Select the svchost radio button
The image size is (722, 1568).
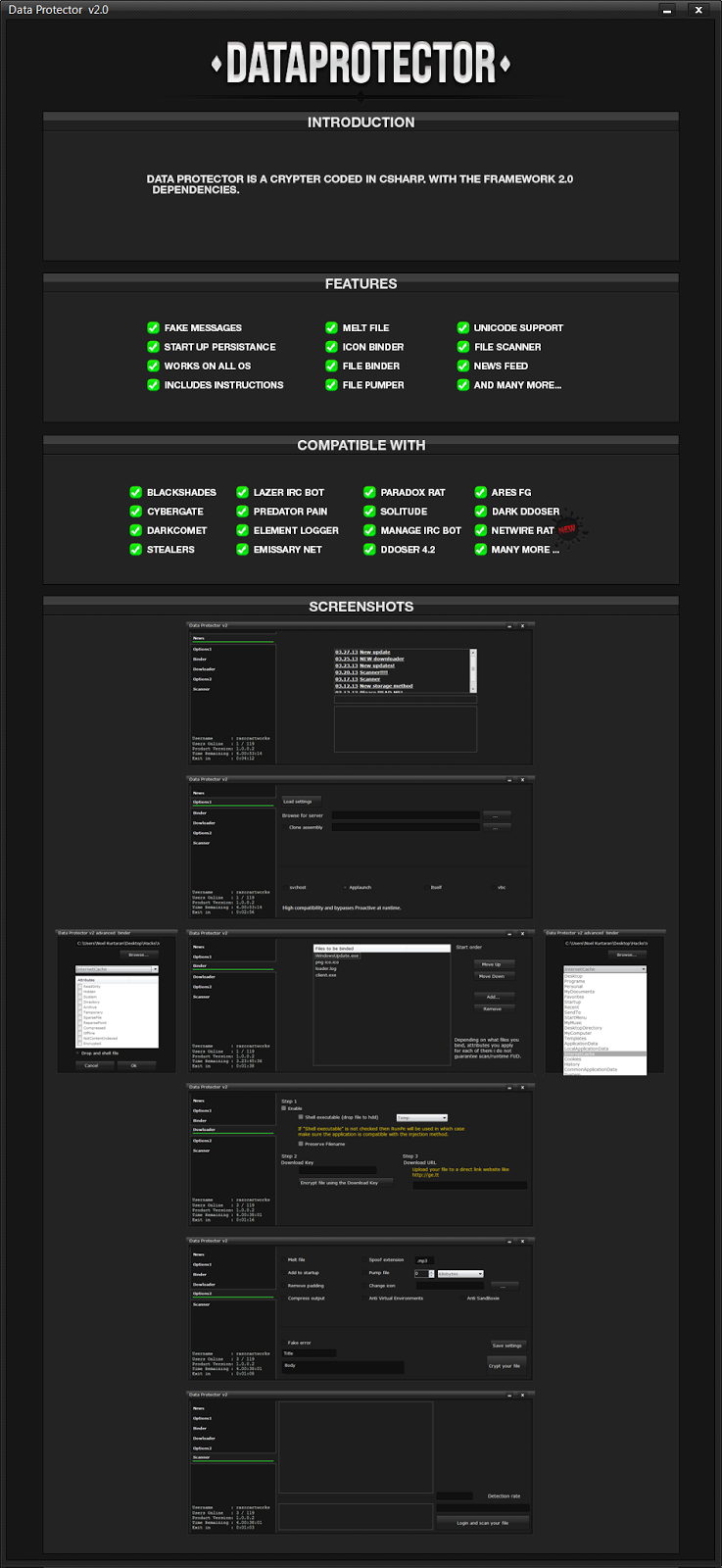pos(285,888)
